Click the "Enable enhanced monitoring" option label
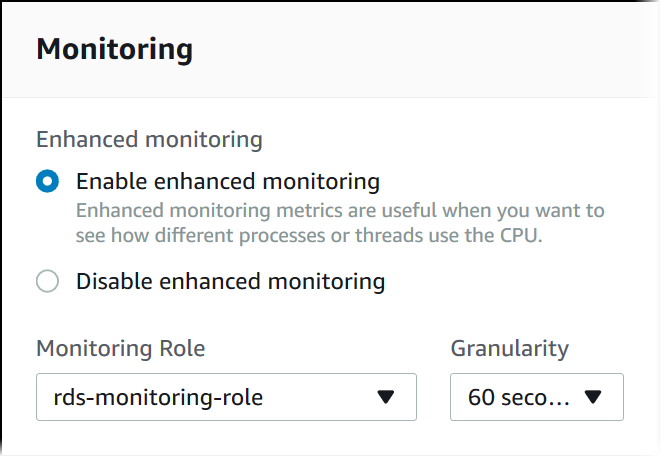661x457 pixels. pos(228,182)
